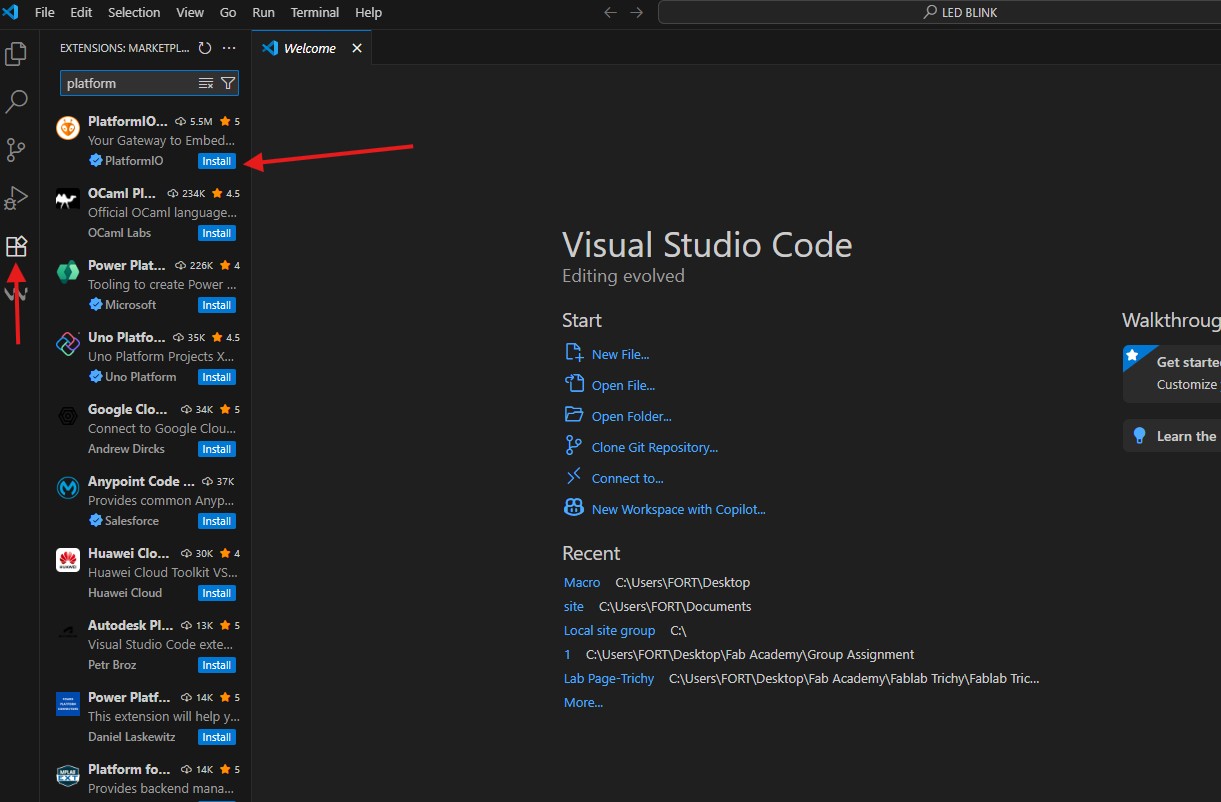1221x802 pixels.
Task: Open the Source Control view
Action: (x=16, y=150)
